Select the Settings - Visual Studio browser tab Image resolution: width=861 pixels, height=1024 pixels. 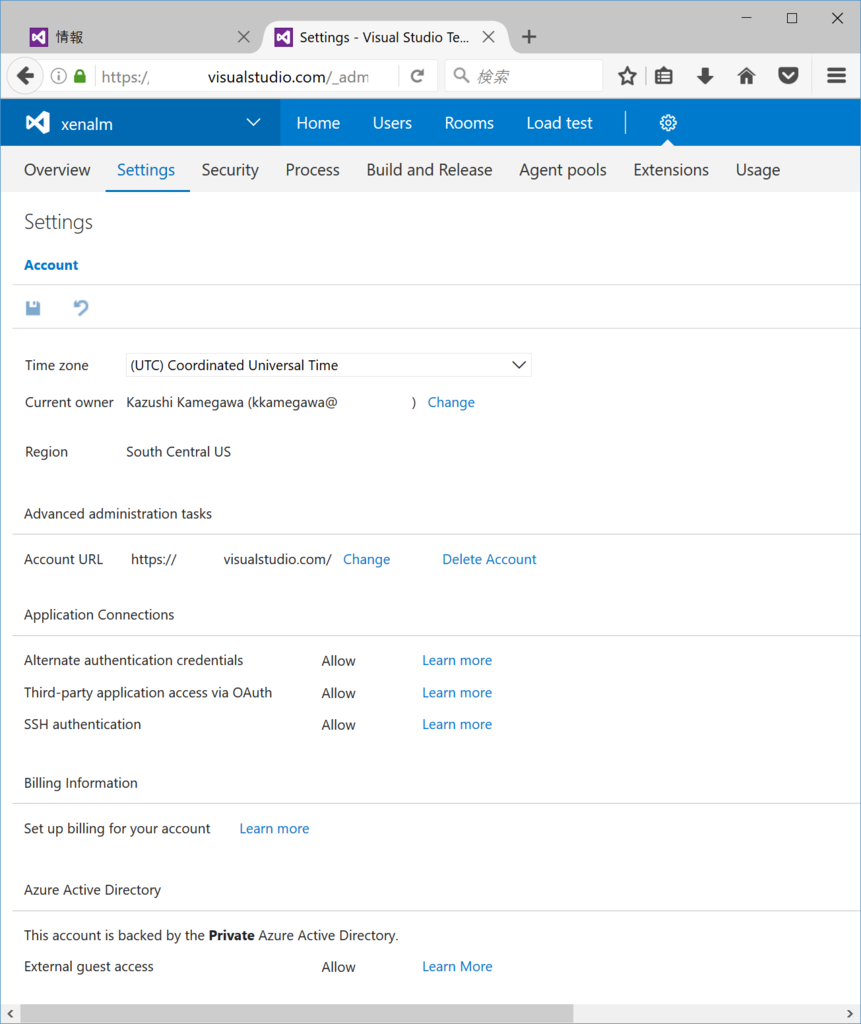pos(385,37)
